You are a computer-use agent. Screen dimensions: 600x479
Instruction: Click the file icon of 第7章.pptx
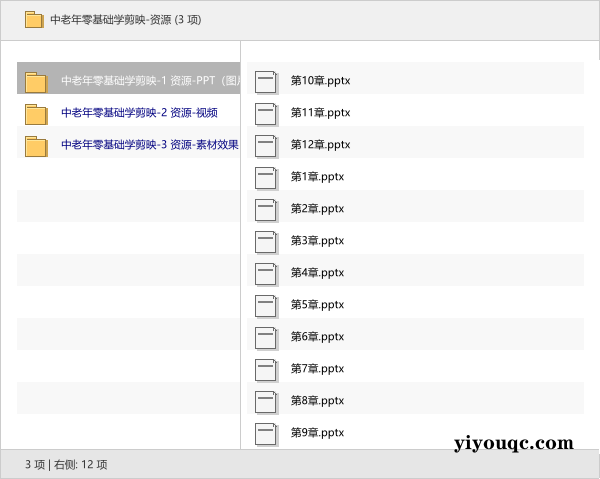(x=266, y=370)
